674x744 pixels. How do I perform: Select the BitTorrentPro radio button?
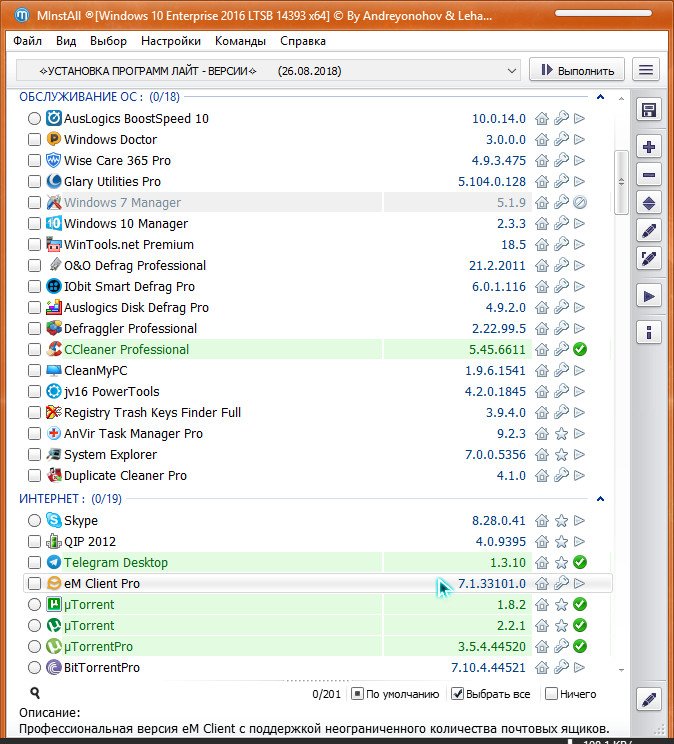[34, 668]
